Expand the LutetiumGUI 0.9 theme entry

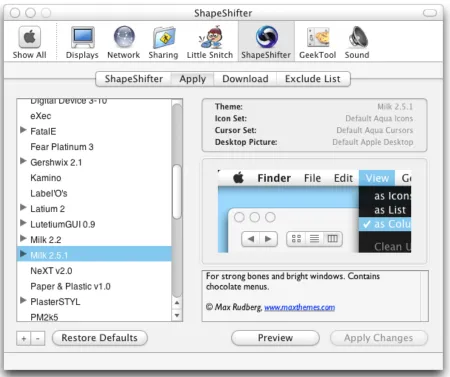23,223
